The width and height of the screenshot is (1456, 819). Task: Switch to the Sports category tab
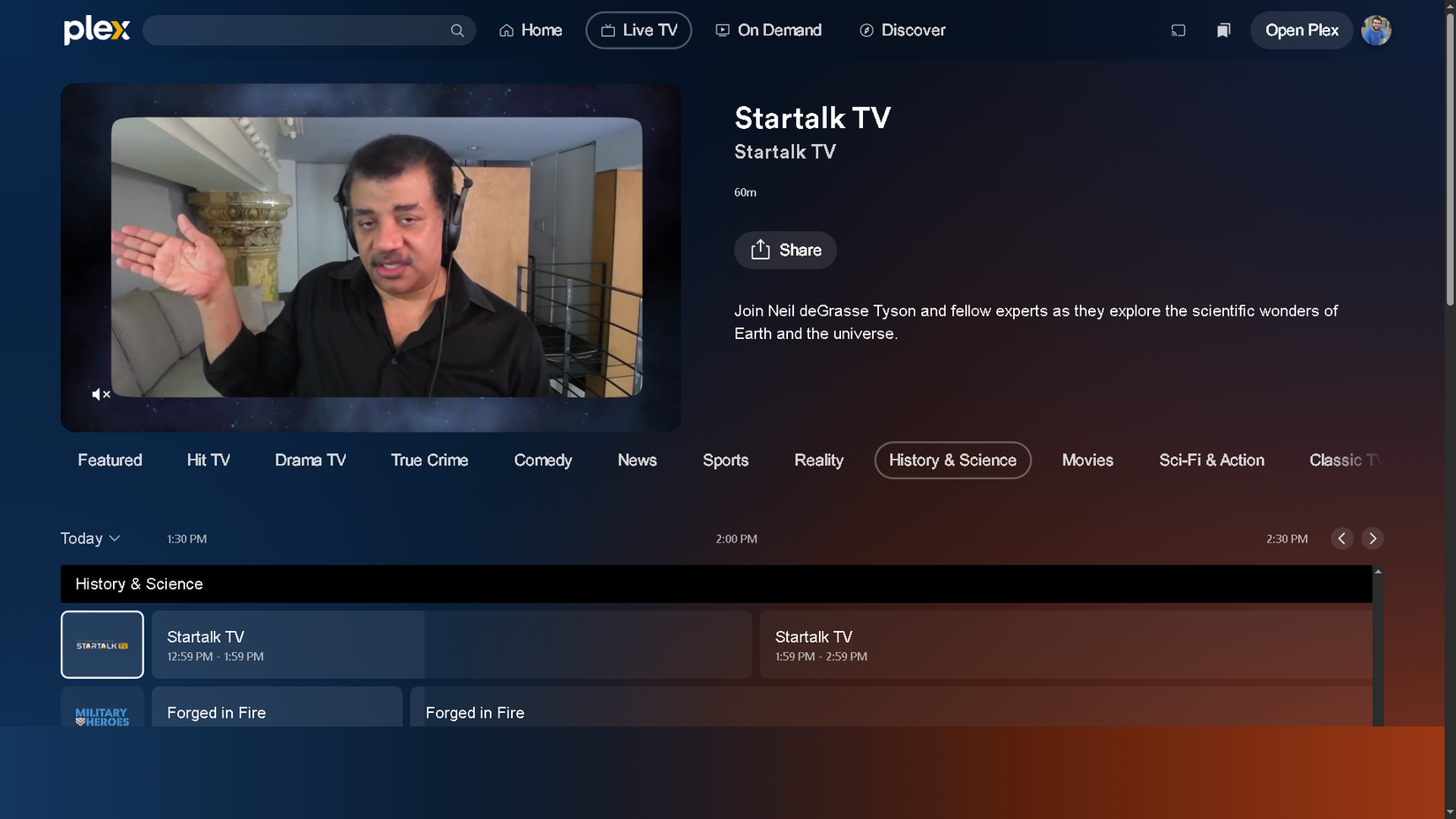(x=725, y=460)
